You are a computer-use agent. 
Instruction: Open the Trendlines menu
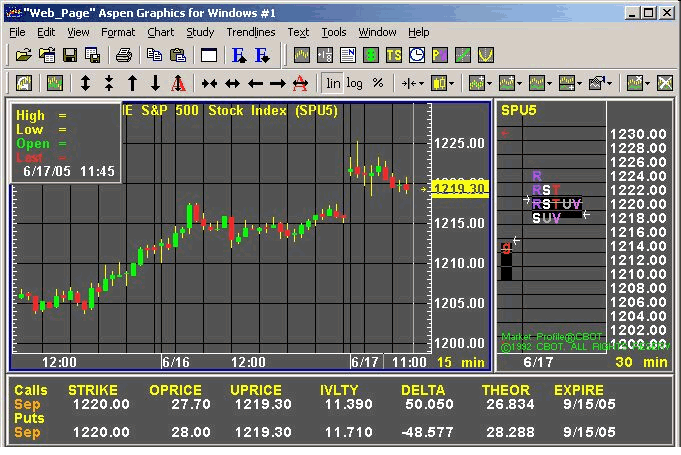[250, 32]
